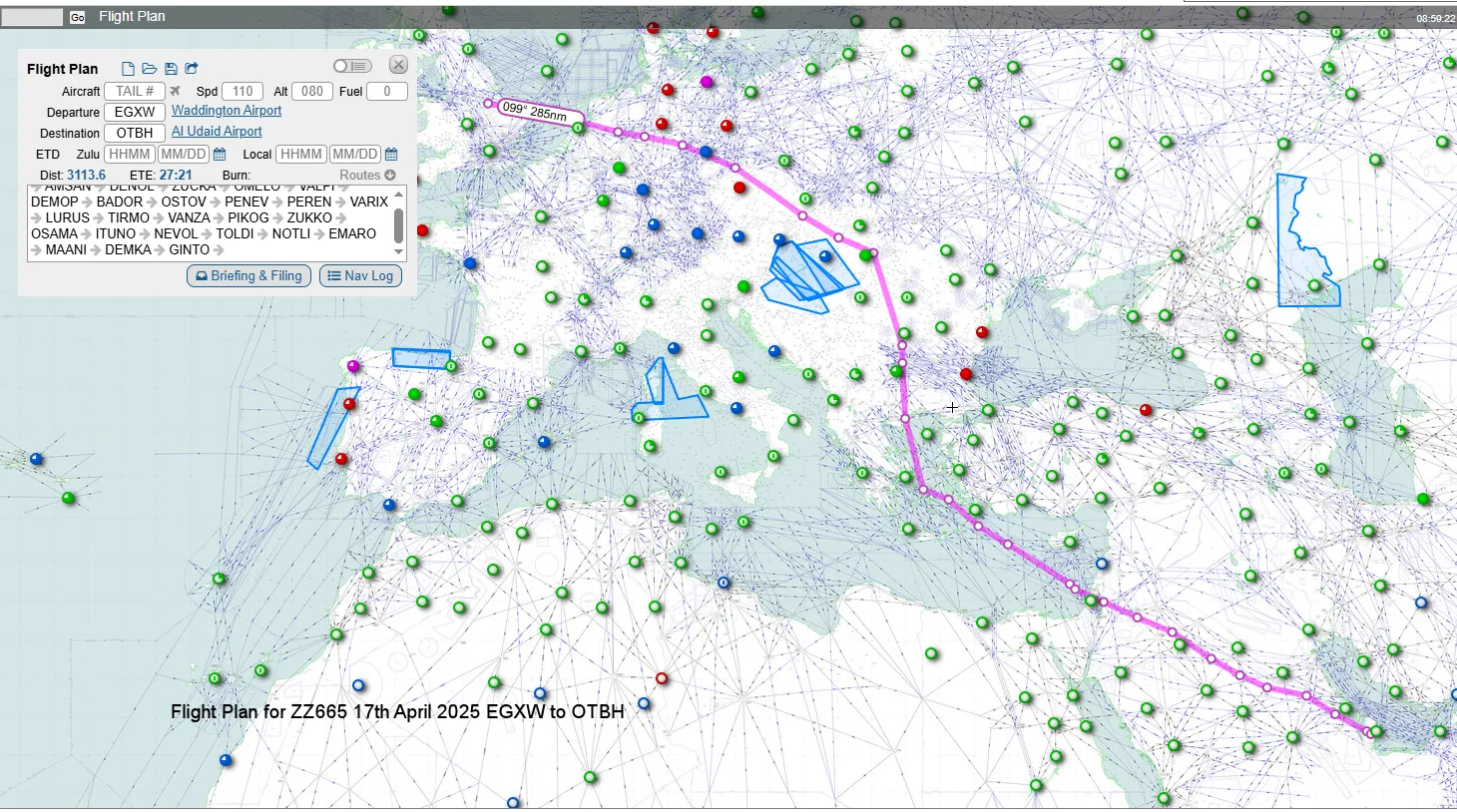Save the current flight plan
1457x812 pixels.
pyautogui.click(x=171, y=68)
